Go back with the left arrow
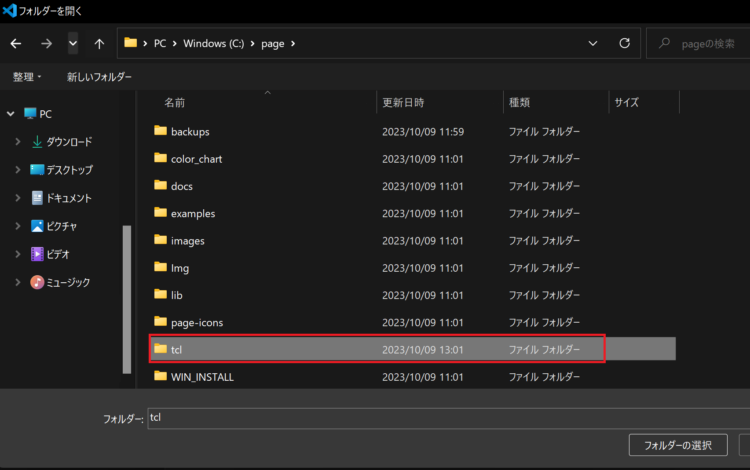This screenshot has width=750, height=470. tap(16, 44)
